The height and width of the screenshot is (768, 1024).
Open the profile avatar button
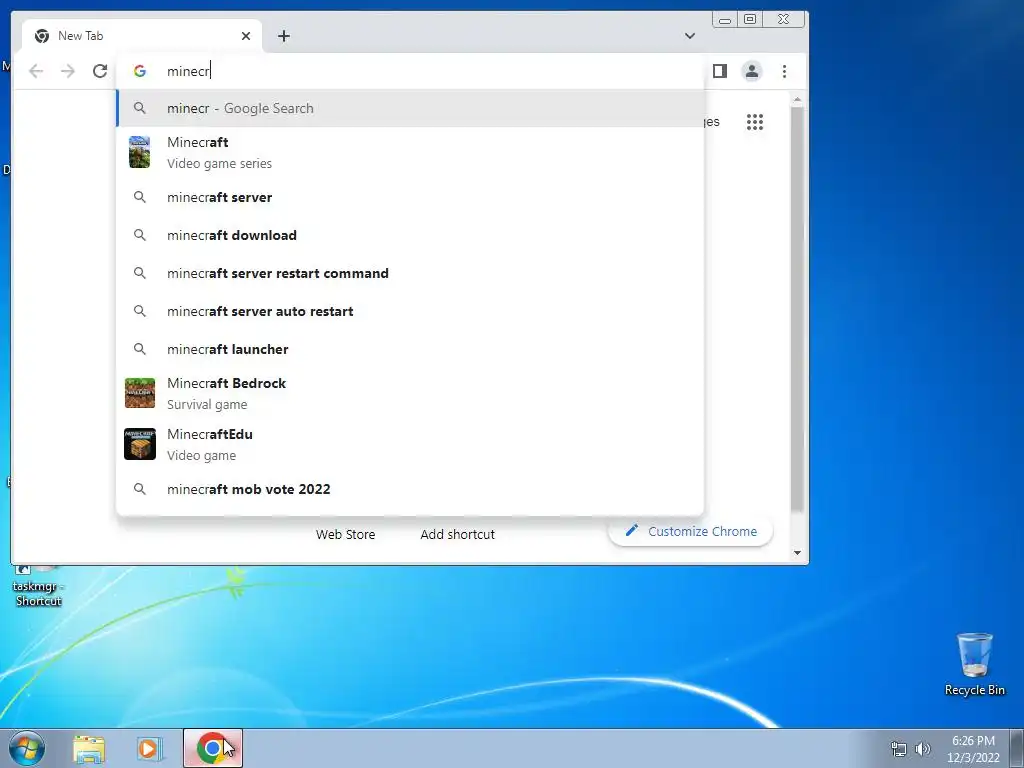[752, 71]
